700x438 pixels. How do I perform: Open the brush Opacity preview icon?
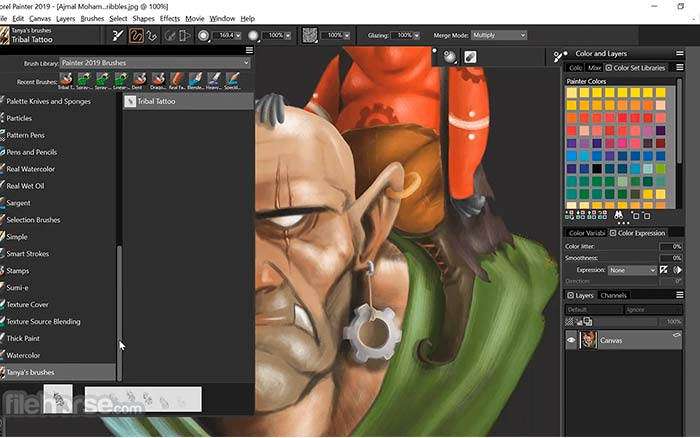(253, 36)
